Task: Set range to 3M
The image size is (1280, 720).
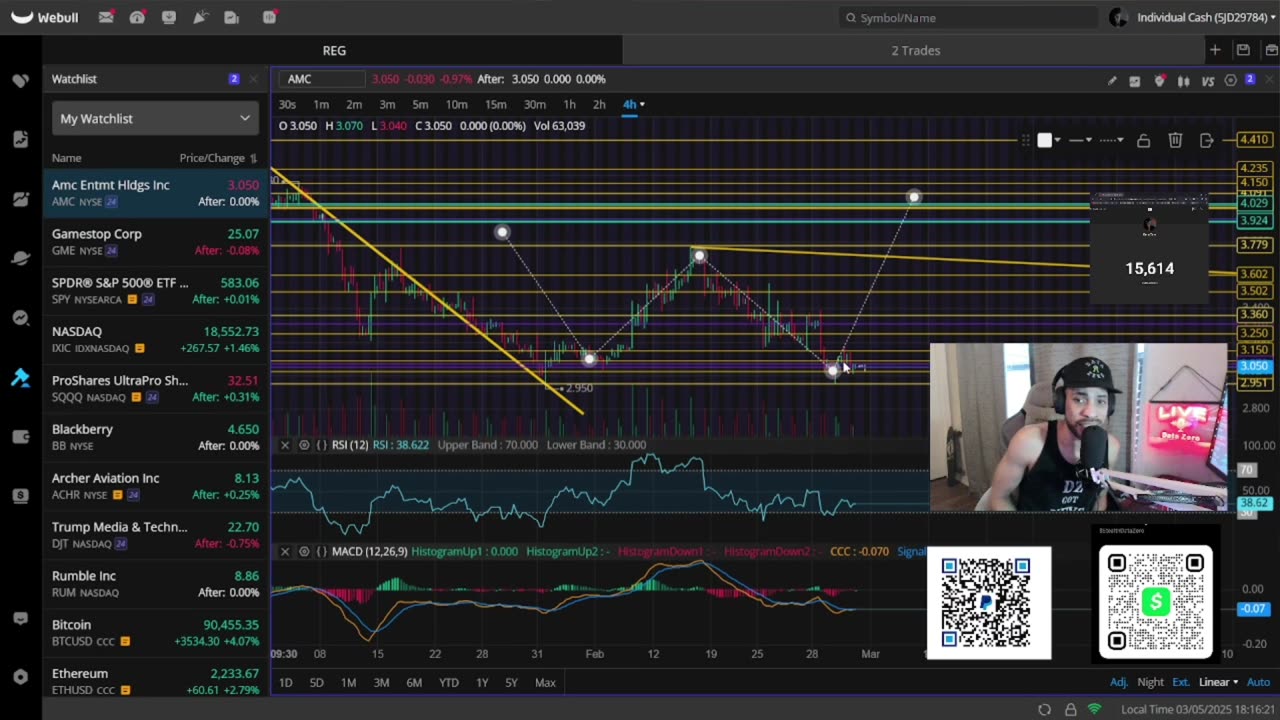Action: pyautogui.click(x=381, y=682)
